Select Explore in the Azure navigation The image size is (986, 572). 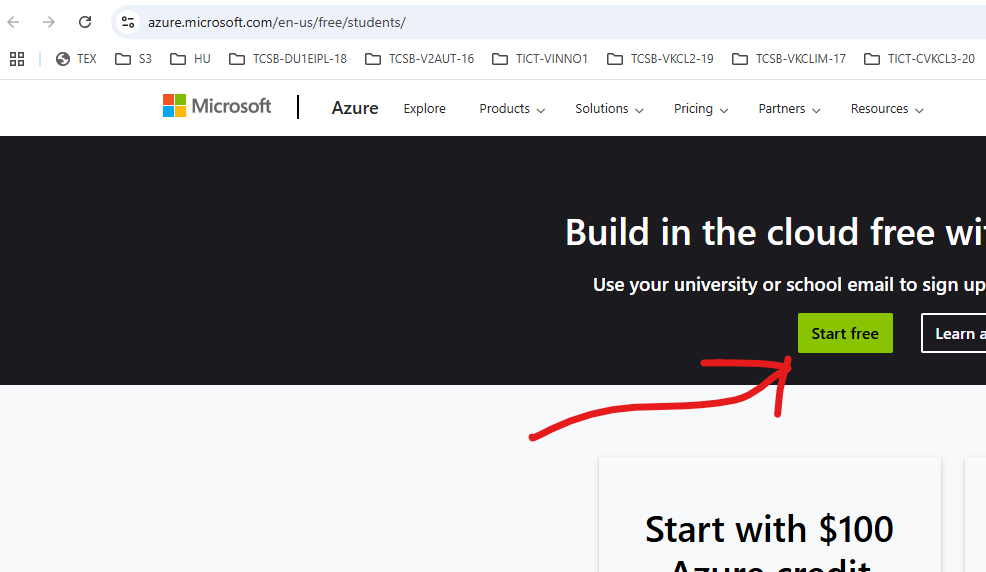coord(425,109)
